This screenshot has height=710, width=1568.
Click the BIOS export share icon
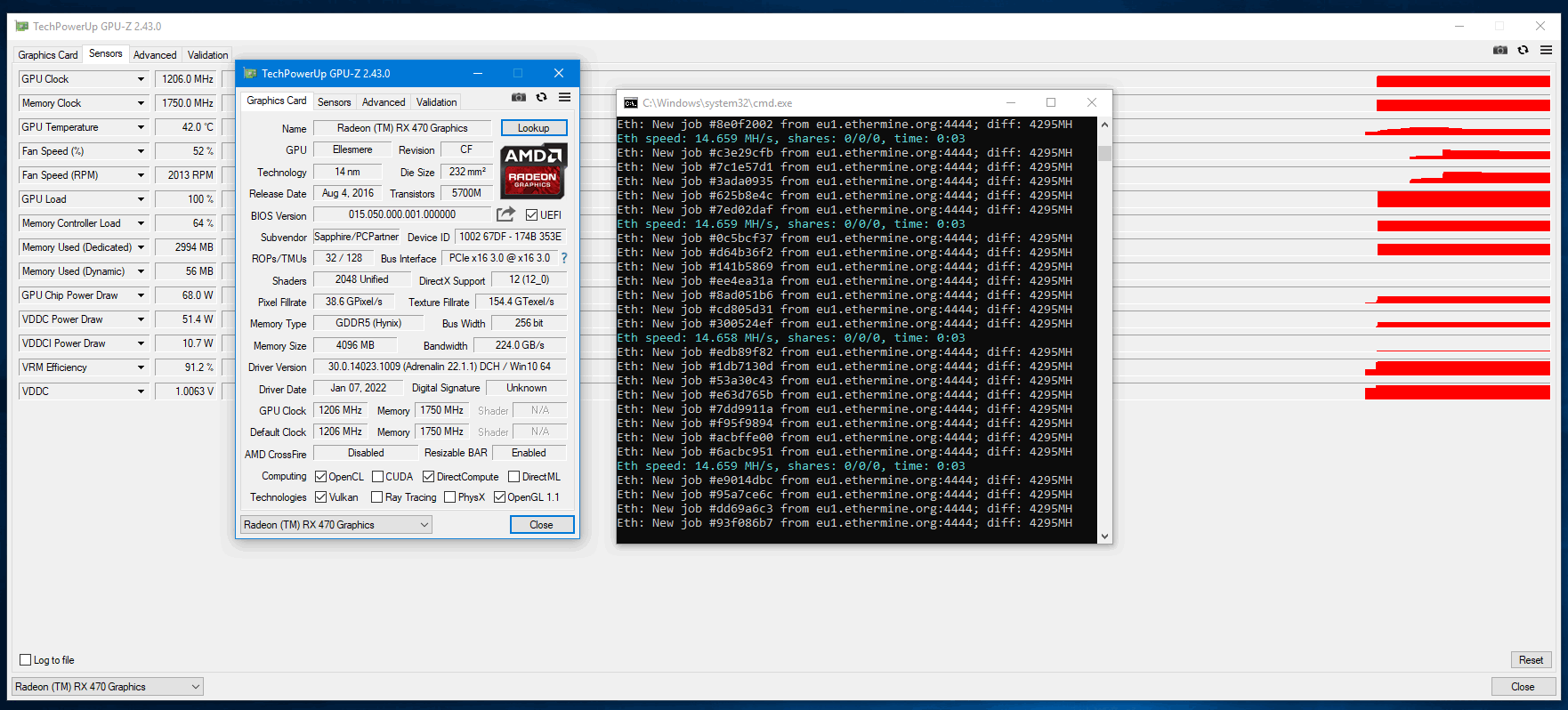[x=505, y=214]
